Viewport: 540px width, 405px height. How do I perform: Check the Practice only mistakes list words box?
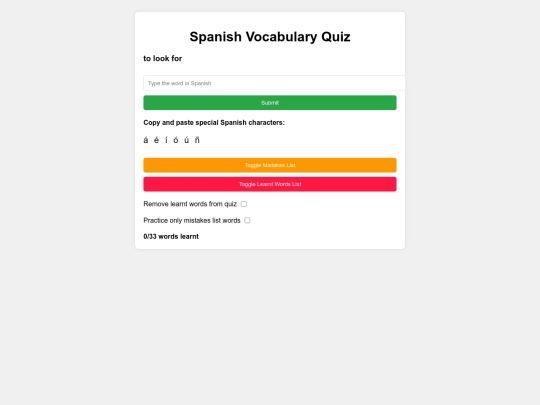tap(247, 220)
